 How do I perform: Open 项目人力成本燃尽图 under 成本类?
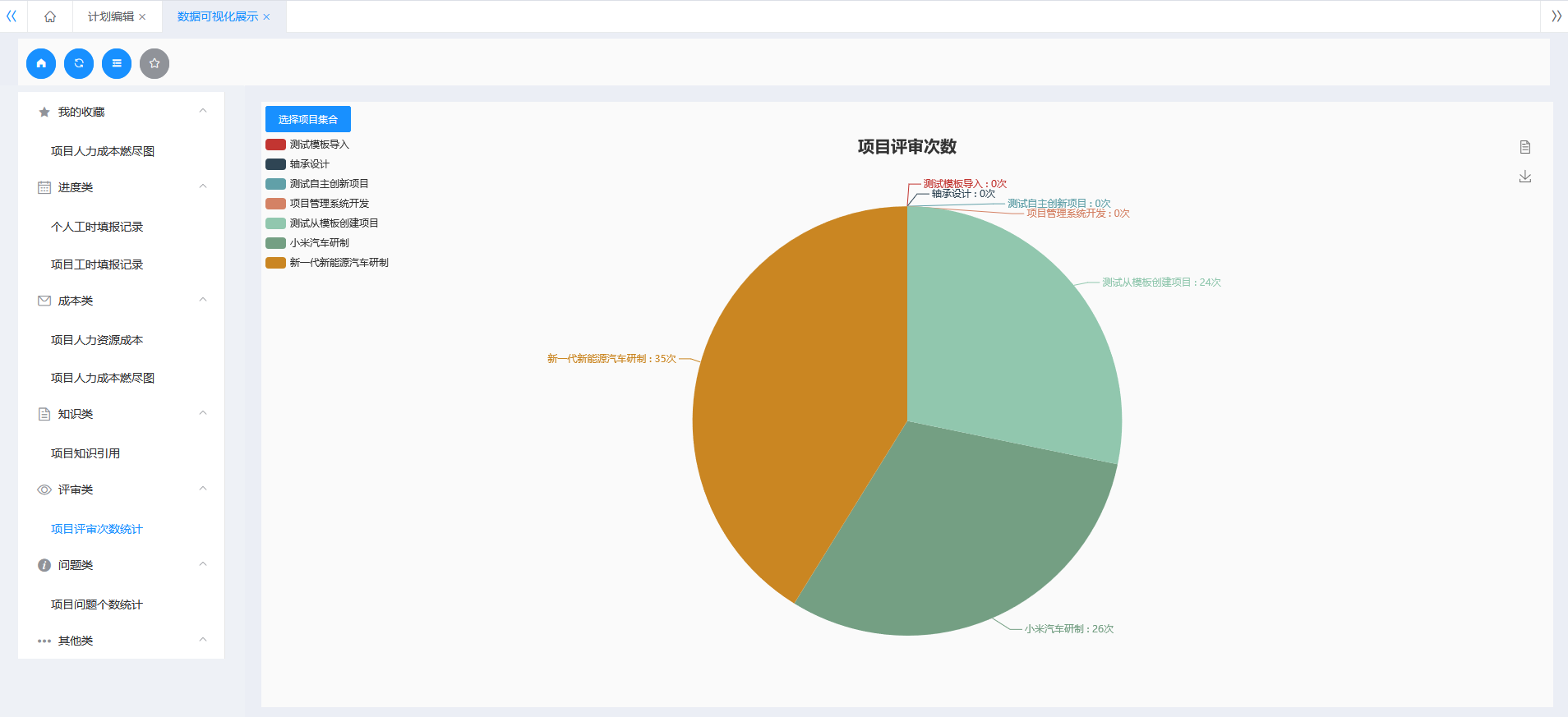tap(103, 378)
